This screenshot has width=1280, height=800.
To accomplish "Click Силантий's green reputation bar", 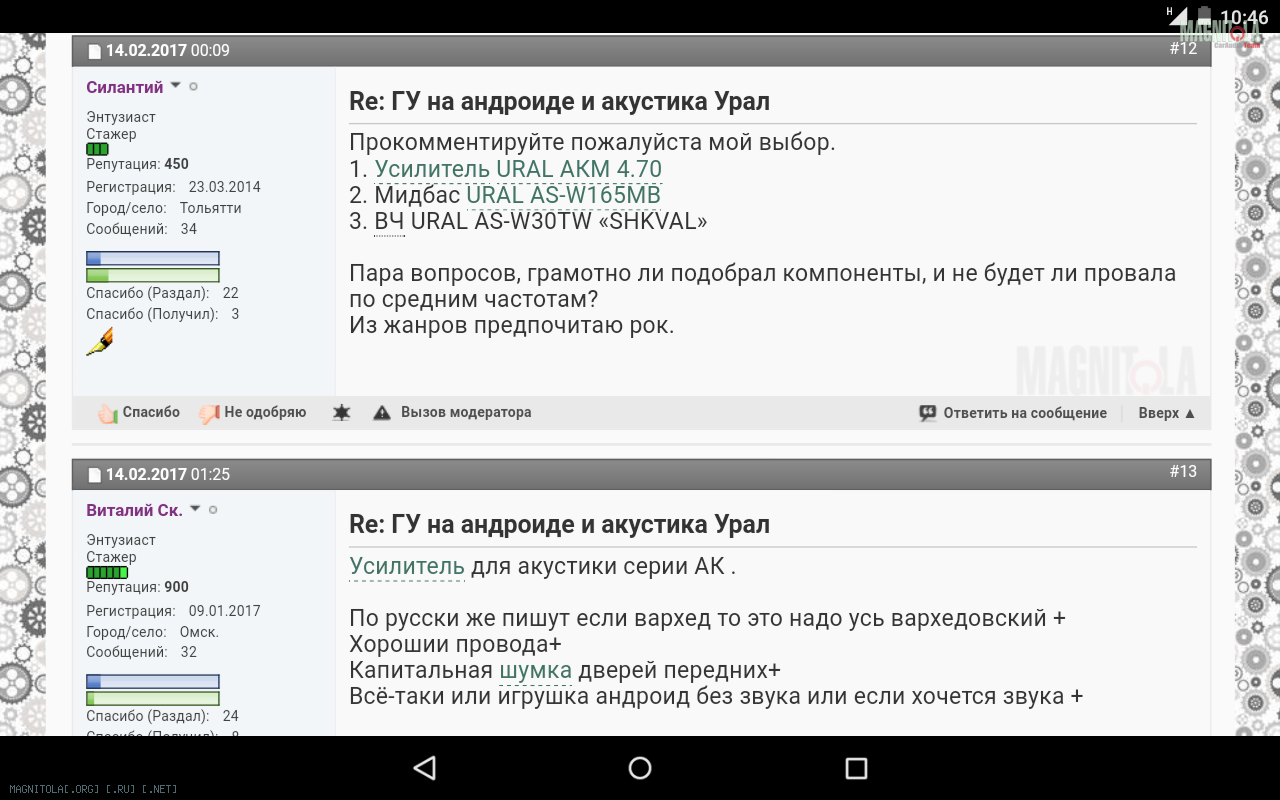I will (97, 149).
